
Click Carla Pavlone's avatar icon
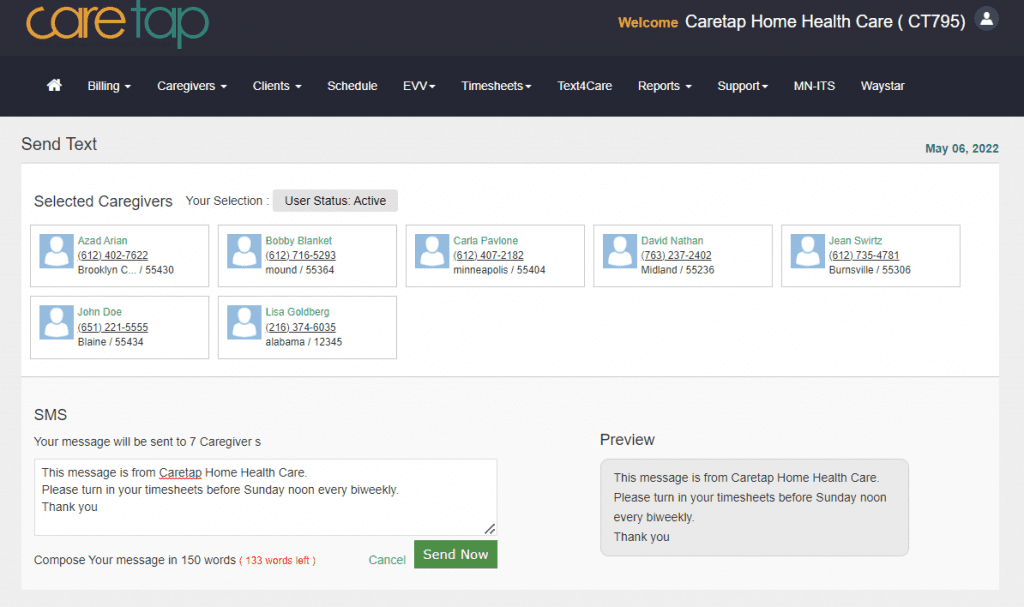[x=432, y=251]
